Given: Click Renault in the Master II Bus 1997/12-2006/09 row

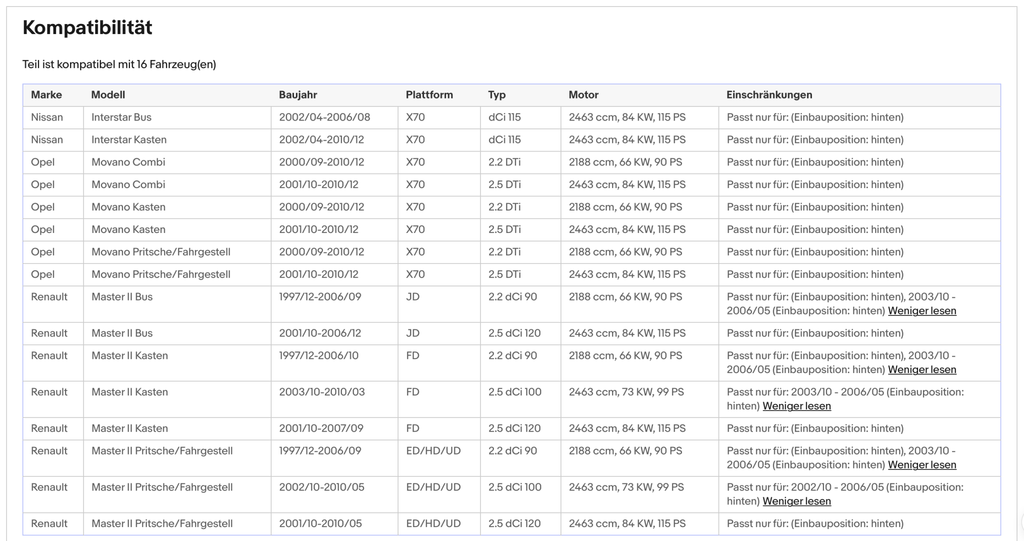Looking at the screenshot, I should [x=49, y=297].
